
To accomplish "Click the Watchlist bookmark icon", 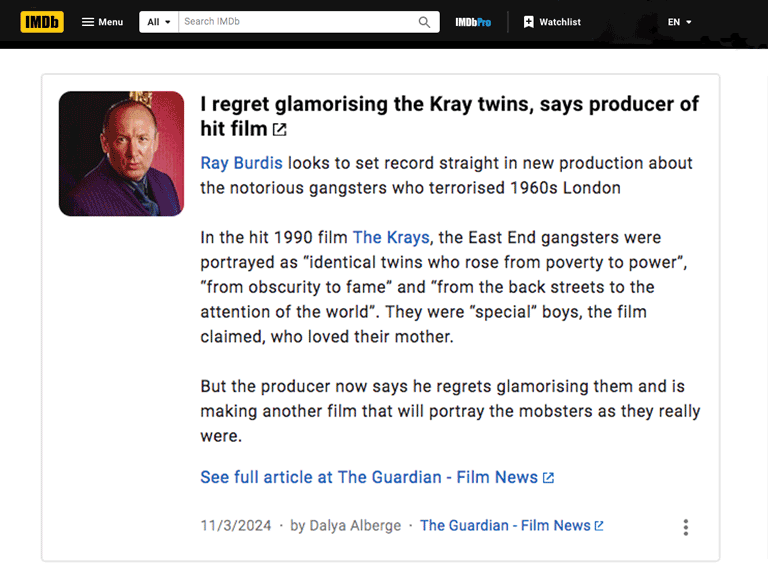I will 529,22.
